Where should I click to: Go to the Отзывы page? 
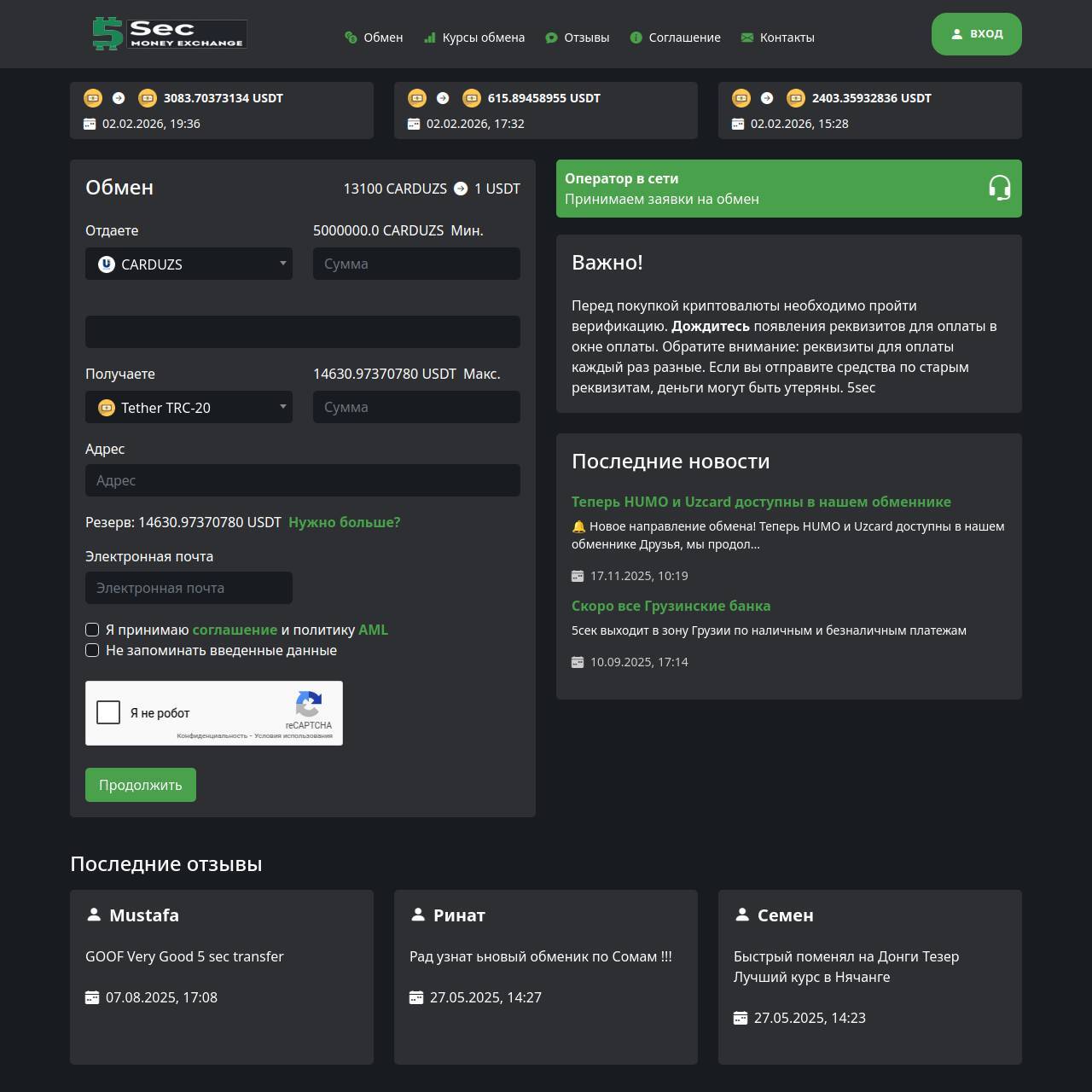tap(578, 38)
